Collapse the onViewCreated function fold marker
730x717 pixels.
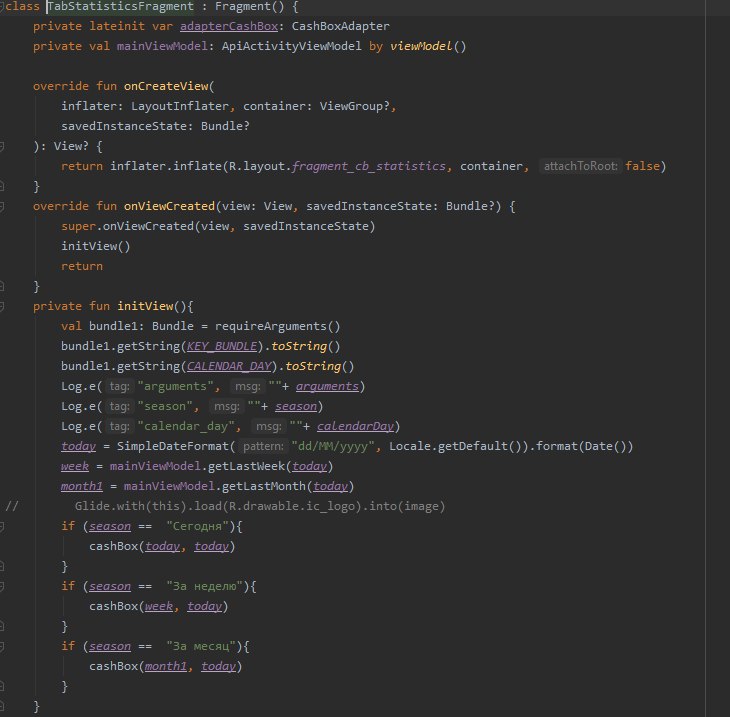click(2, 206)
